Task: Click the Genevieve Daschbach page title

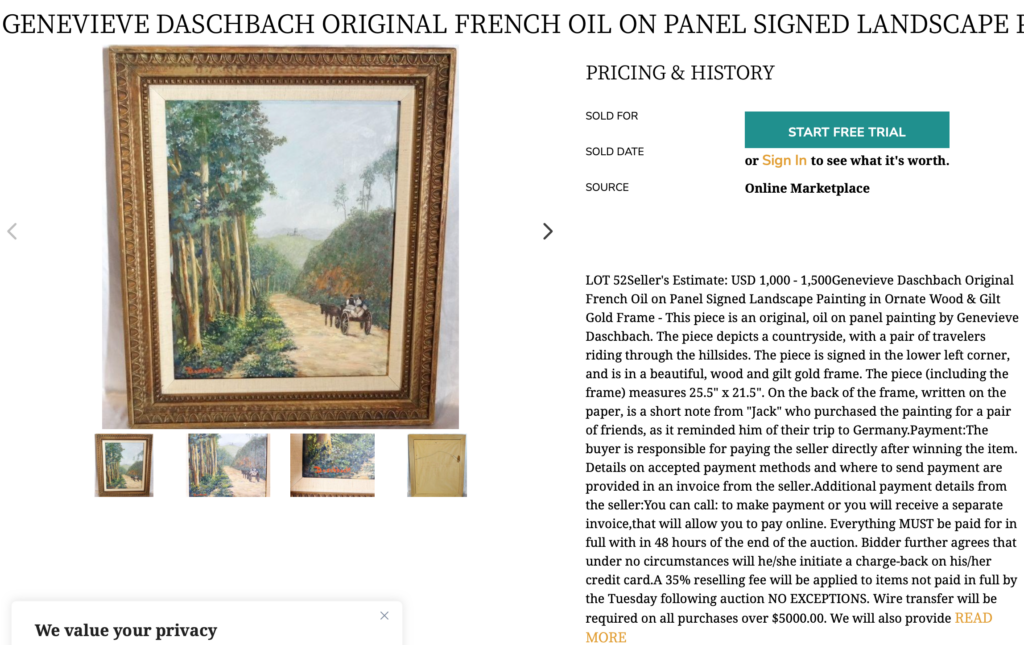Action: tap(512, 24)
